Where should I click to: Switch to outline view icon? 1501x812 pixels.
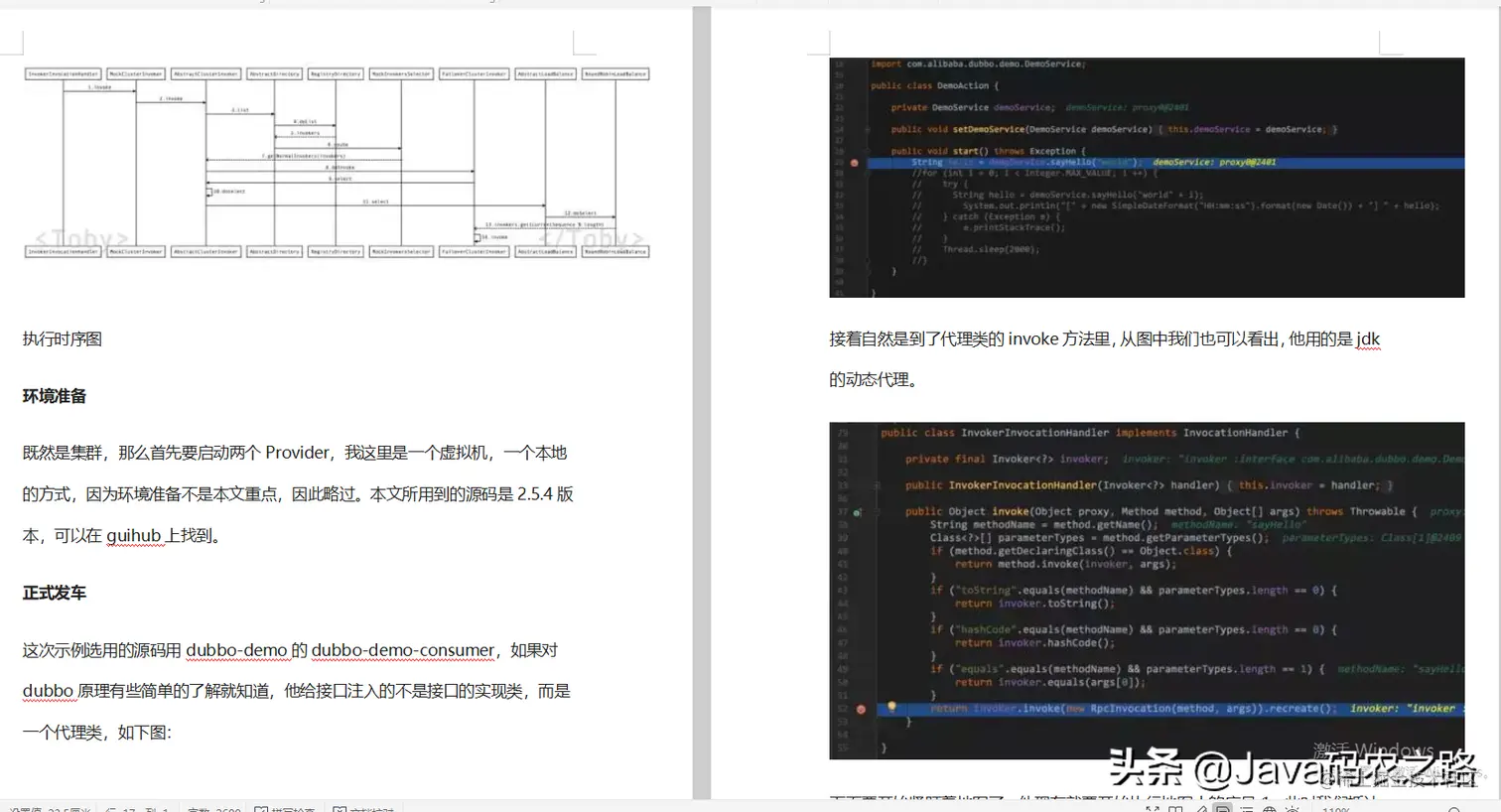coord(1247,808)
